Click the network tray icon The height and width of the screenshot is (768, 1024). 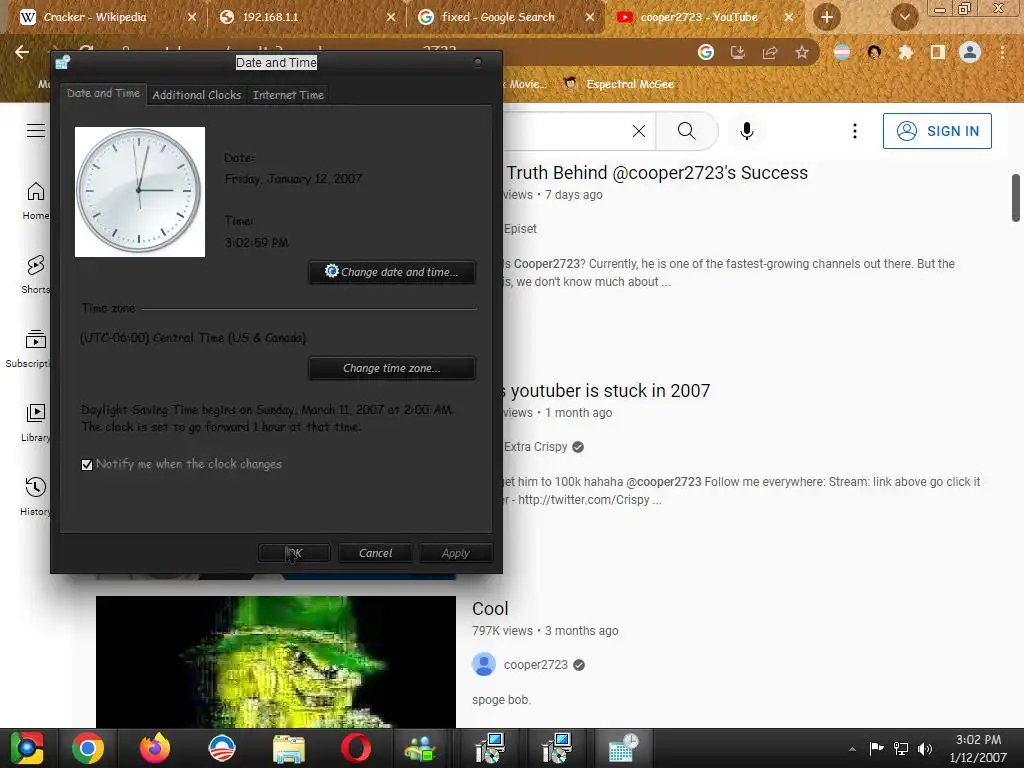tap(901, 749)
